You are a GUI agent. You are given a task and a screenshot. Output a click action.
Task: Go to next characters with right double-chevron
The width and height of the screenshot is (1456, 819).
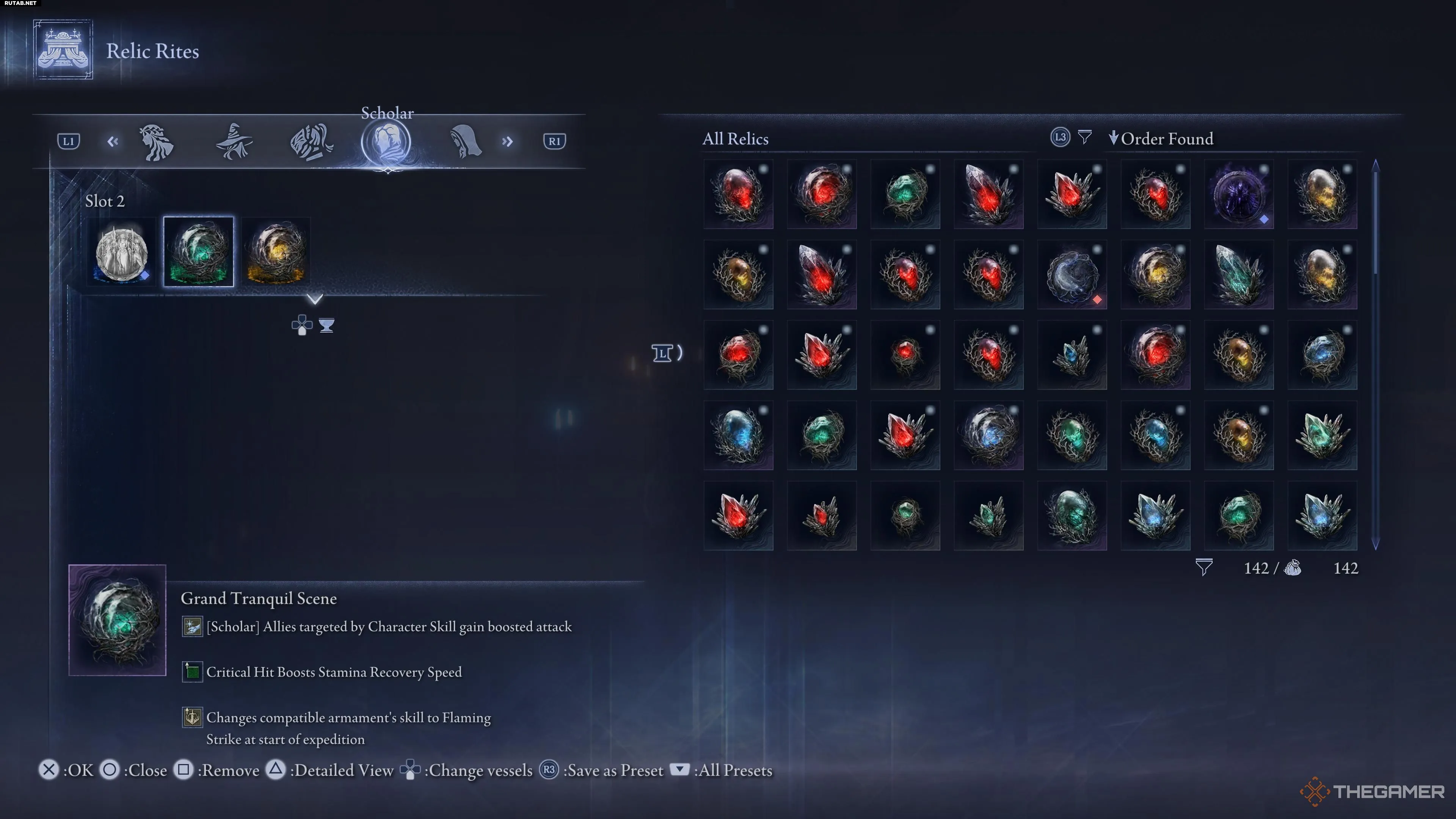pos(507,141)
